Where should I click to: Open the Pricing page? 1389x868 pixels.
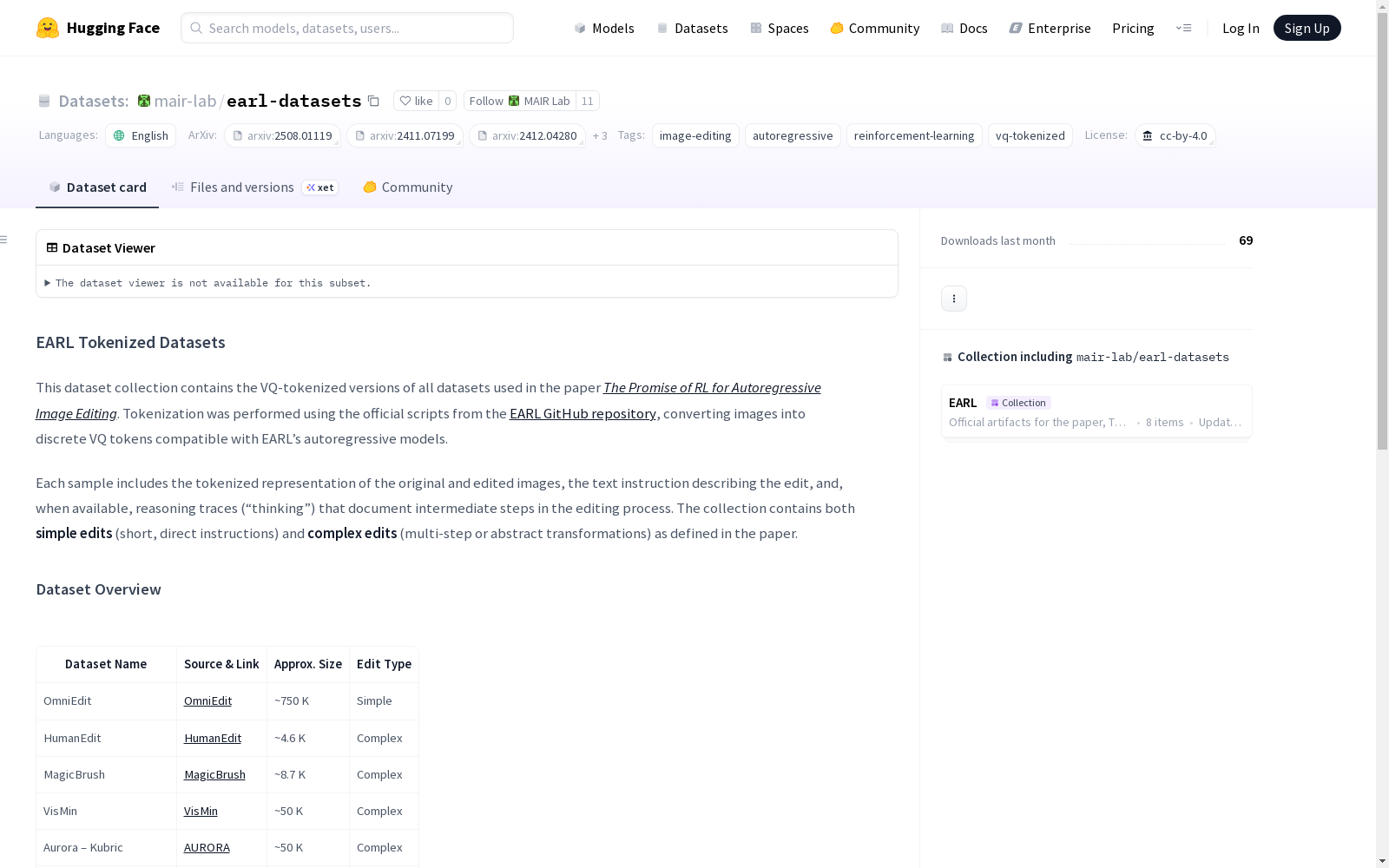tap(1133, 28)
